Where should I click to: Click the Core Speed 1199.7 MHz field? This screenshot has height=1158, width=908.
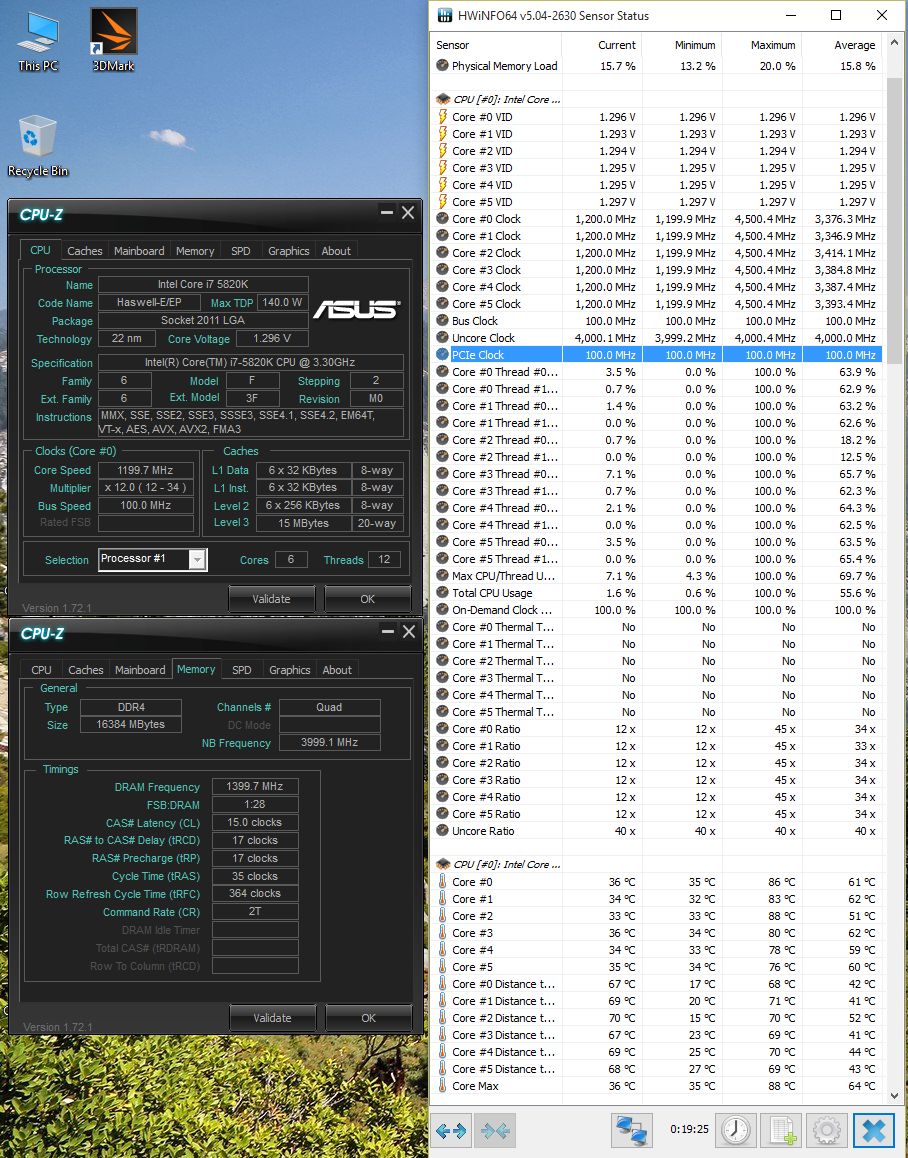point(146,470)
